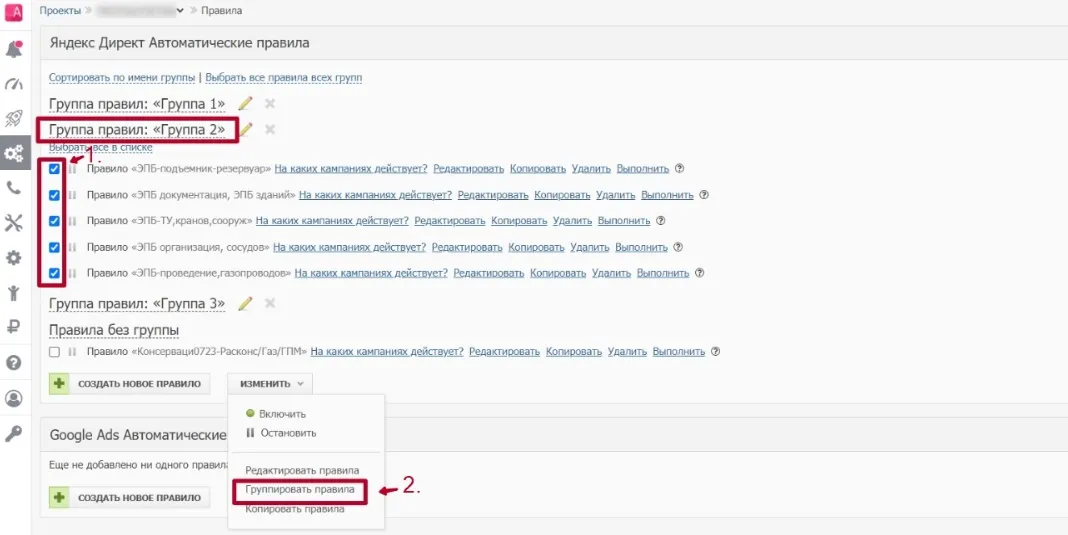This screenshot has height=535, width=1068.
Task: Delete «Группа 3» with the cross icon
Action: pyautogui.click(x=270, y=303)
